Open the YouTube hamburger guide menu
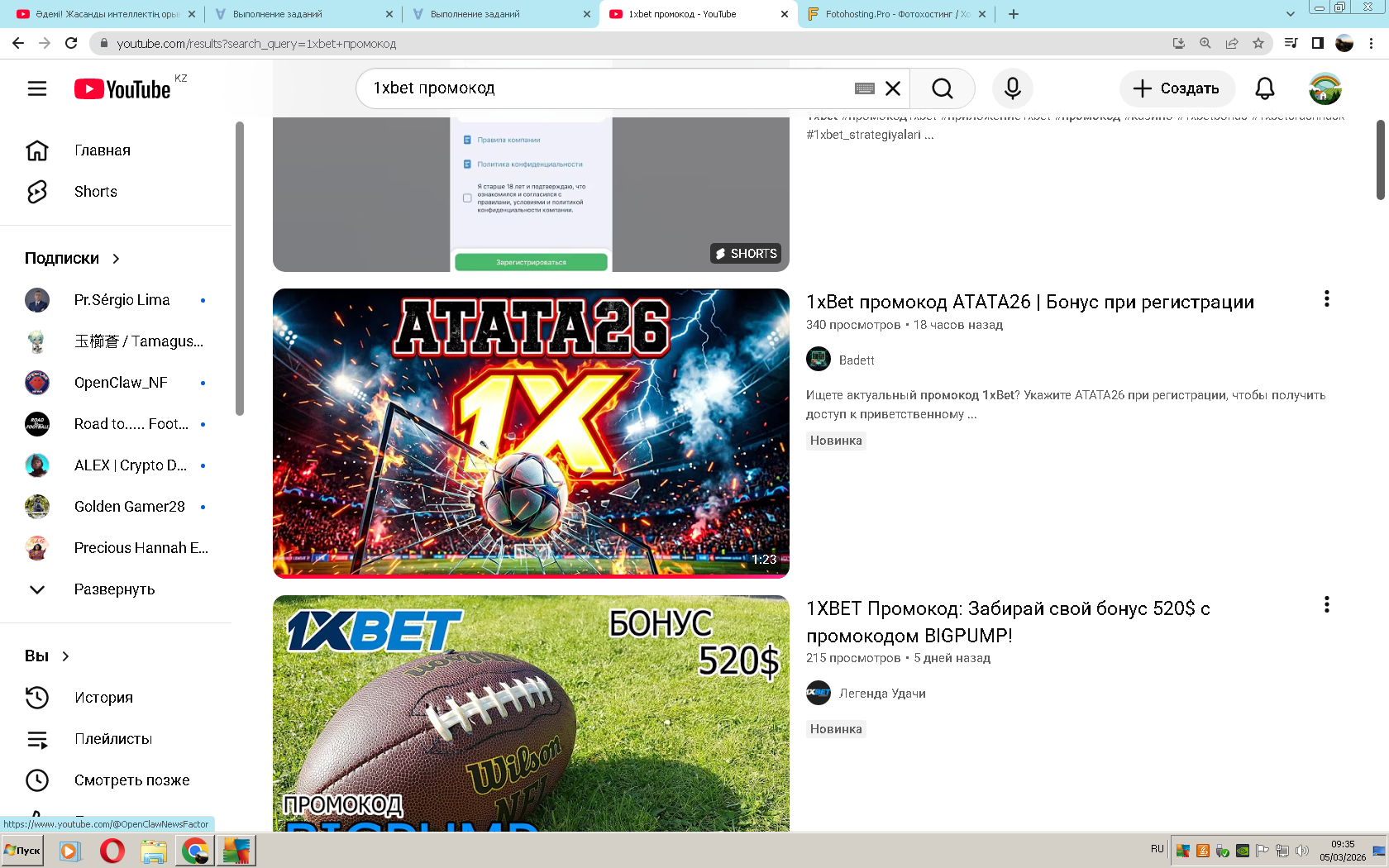Image resolution: width=1389 pixels, height=868 pixels. click(37, 88)
